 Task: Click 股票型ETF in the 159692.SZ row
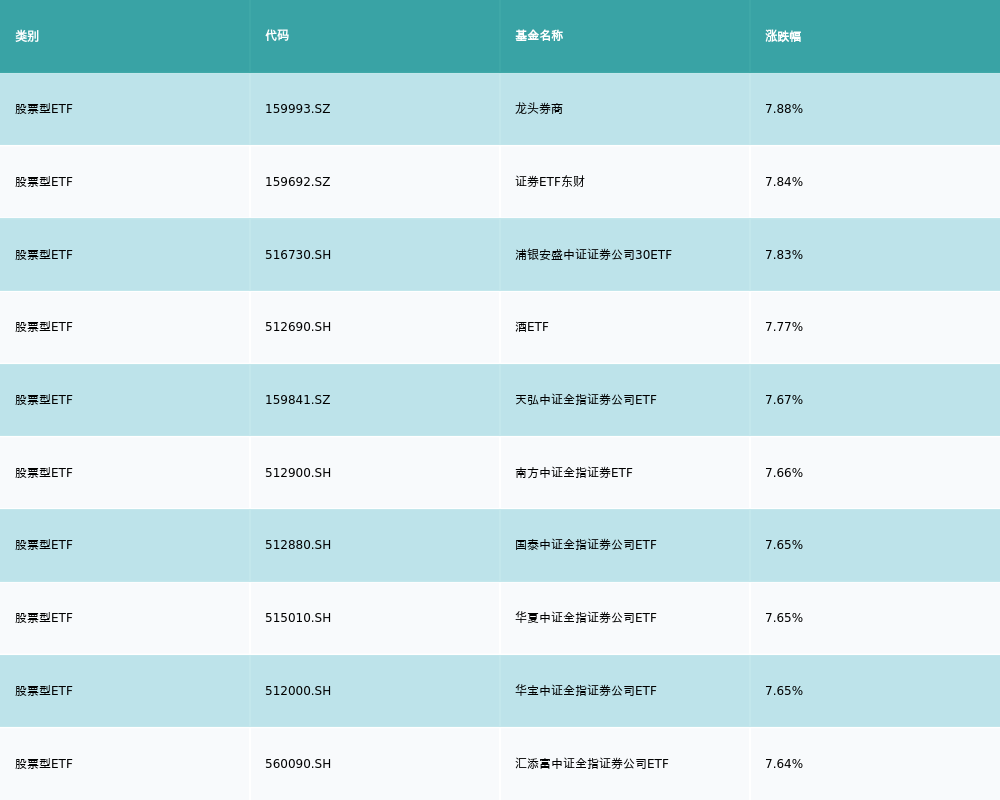click(44, 182)
